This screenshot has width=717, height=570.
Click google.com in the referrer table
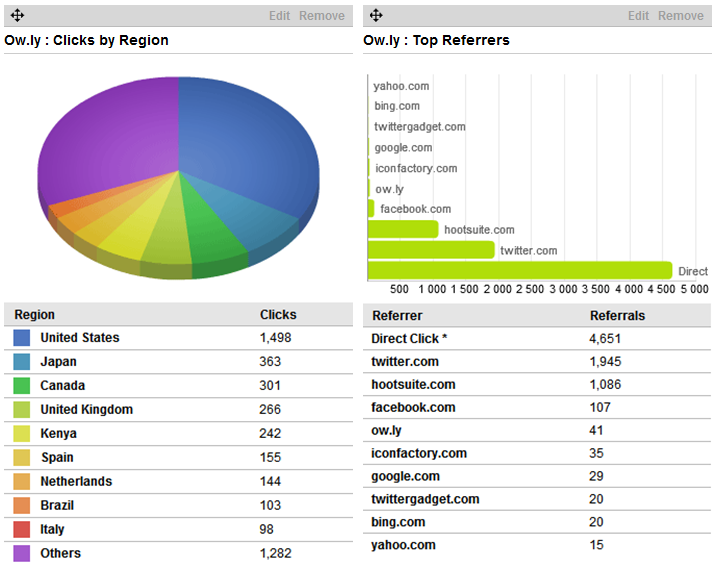pos(405,476)
